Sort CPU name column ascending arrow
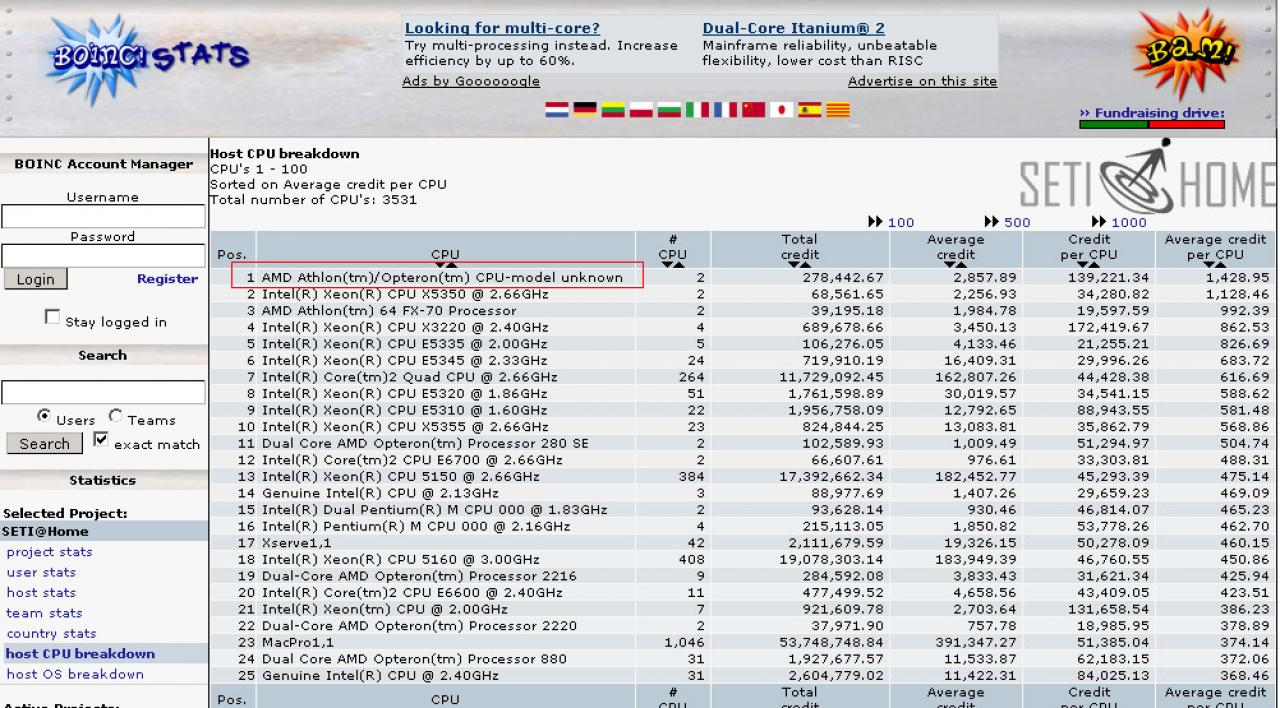 coord(450,265)
